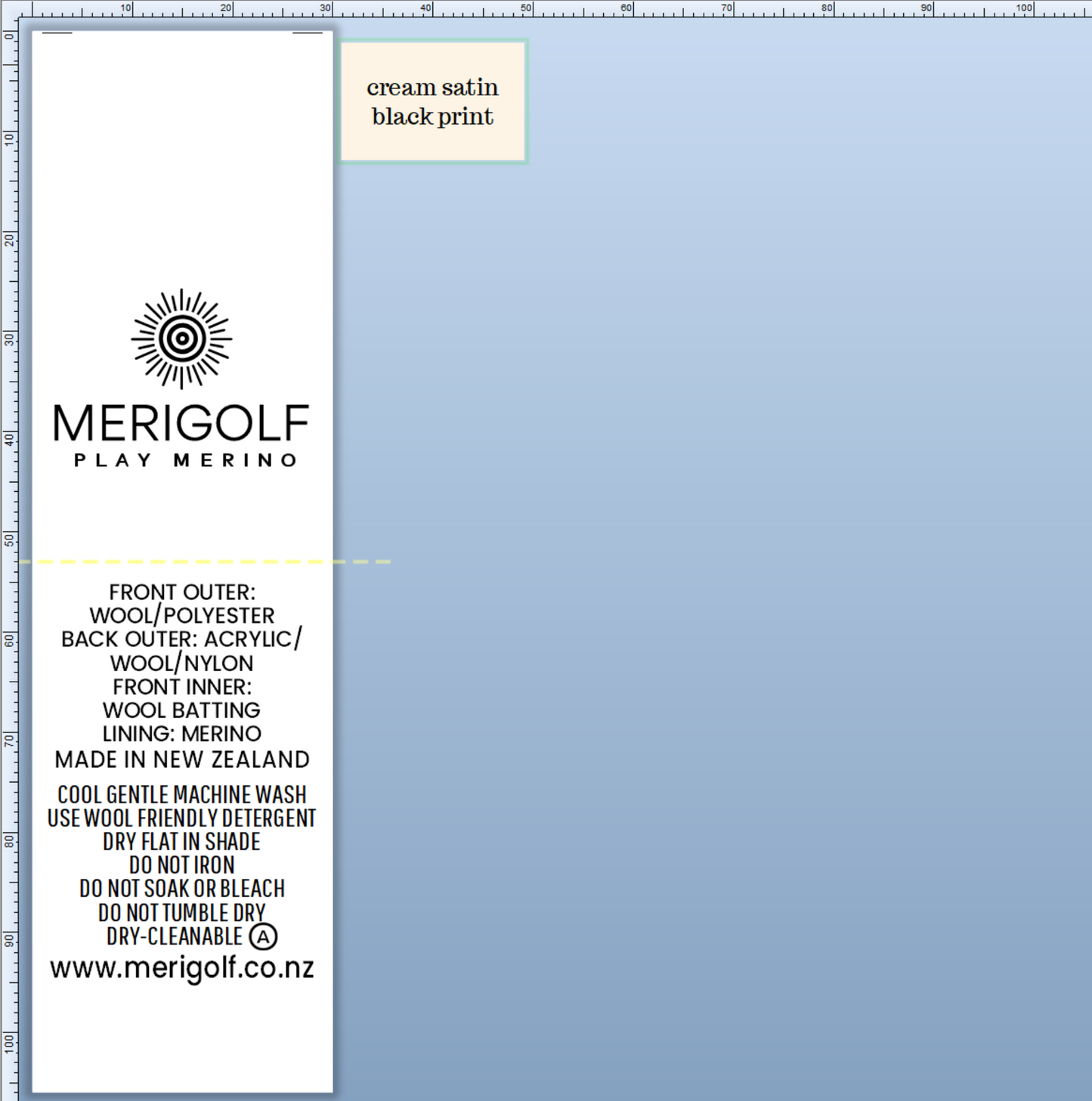Click the USE WOOL FRIENDLY DETERGENT line
This screenshot has height=1101, width=1092.
coord(181,818)
